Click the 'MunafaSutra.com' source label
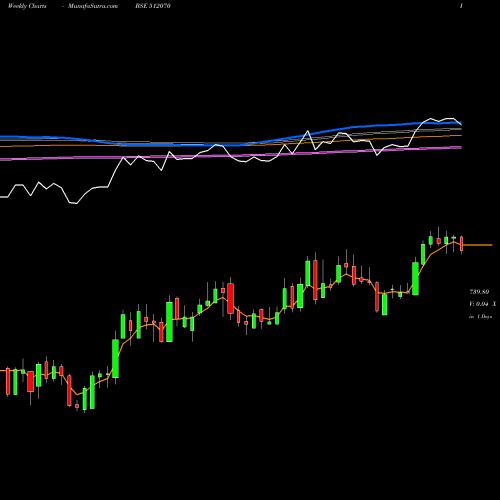 (93, 6)
